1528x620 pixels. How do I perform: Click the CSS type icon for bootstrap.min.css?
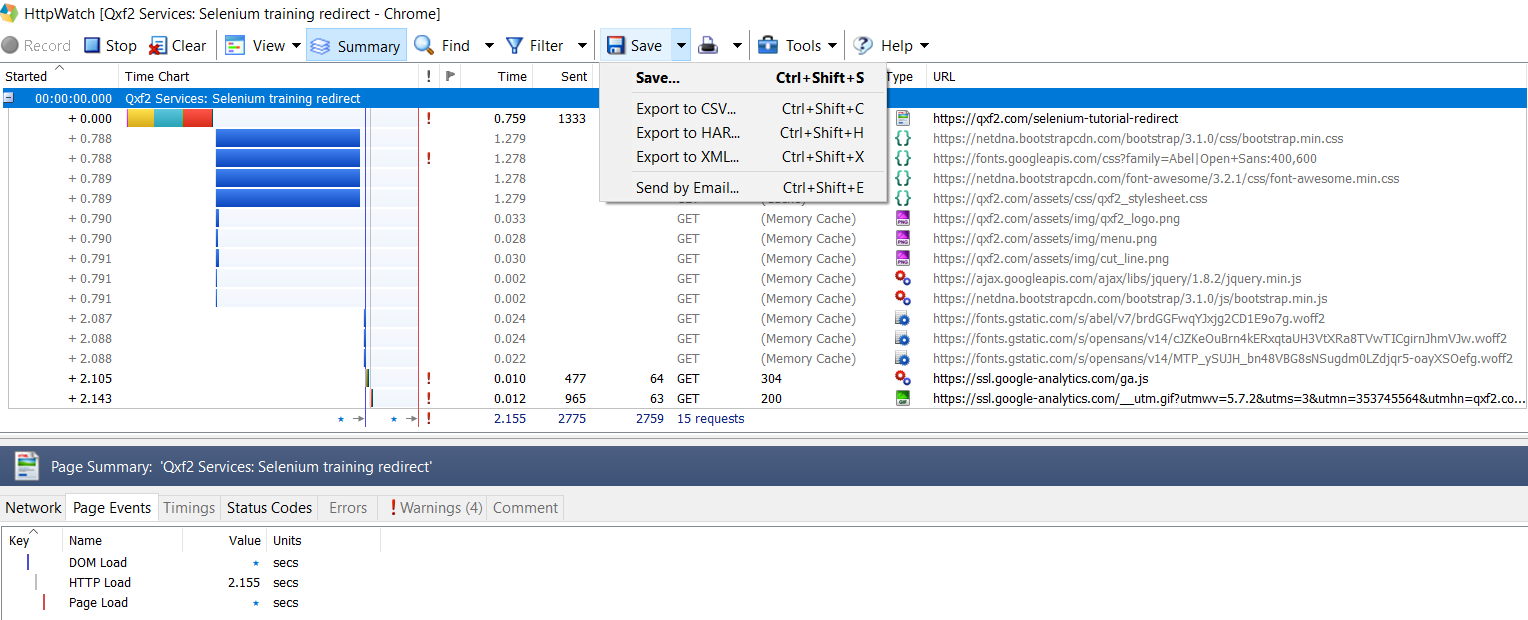(x=903, y=139)
